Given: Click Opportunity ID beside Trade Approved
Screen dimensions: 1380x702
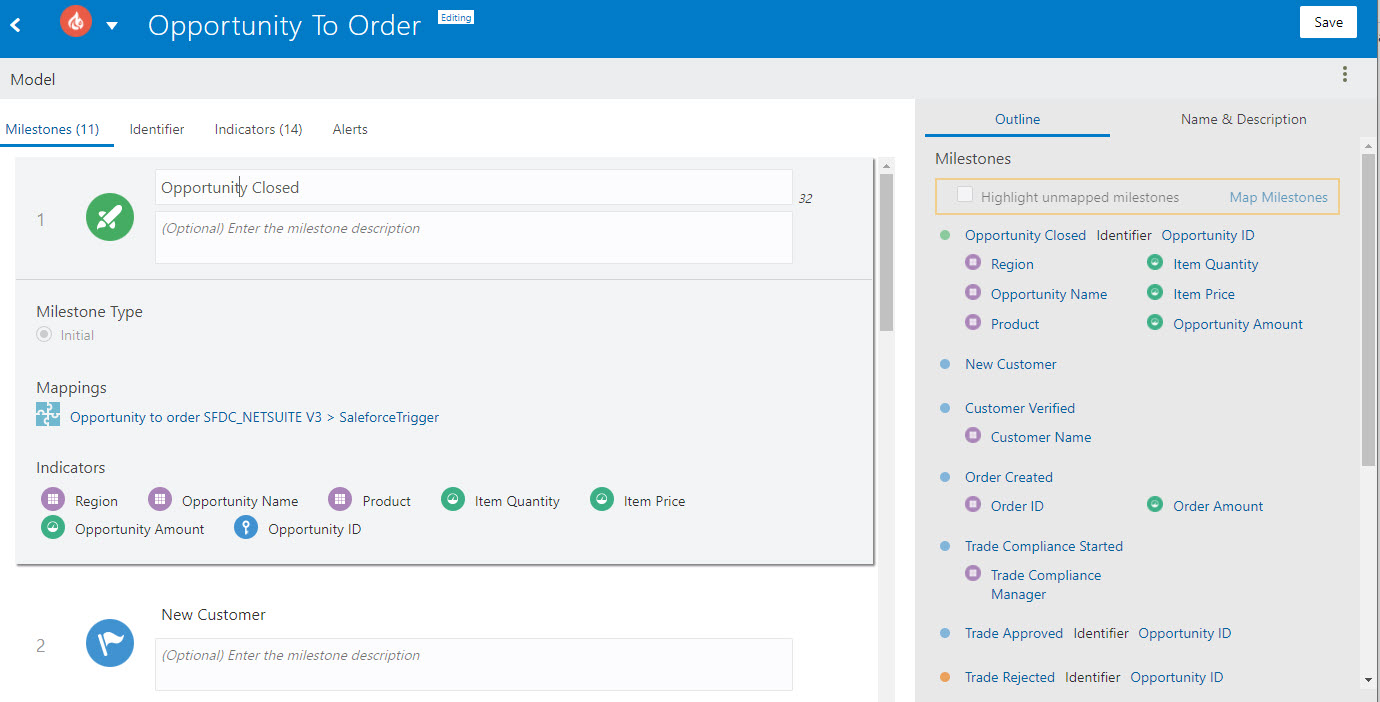Looking at the screenshot, I should [1185, 633].
